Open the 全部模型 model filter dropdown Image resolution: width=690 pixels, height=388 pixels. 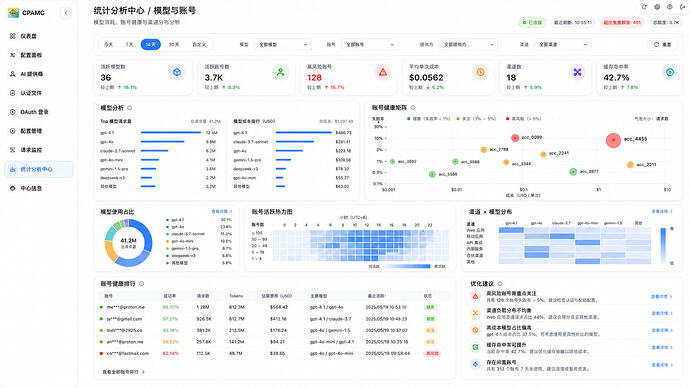pyautogui.click(x=283, y=44)
